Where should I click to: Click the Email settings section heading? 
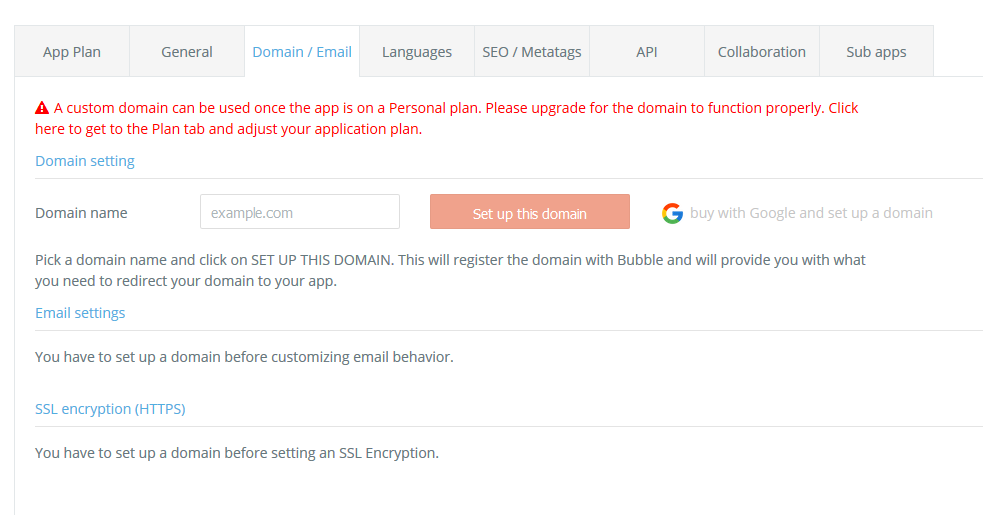80,313
